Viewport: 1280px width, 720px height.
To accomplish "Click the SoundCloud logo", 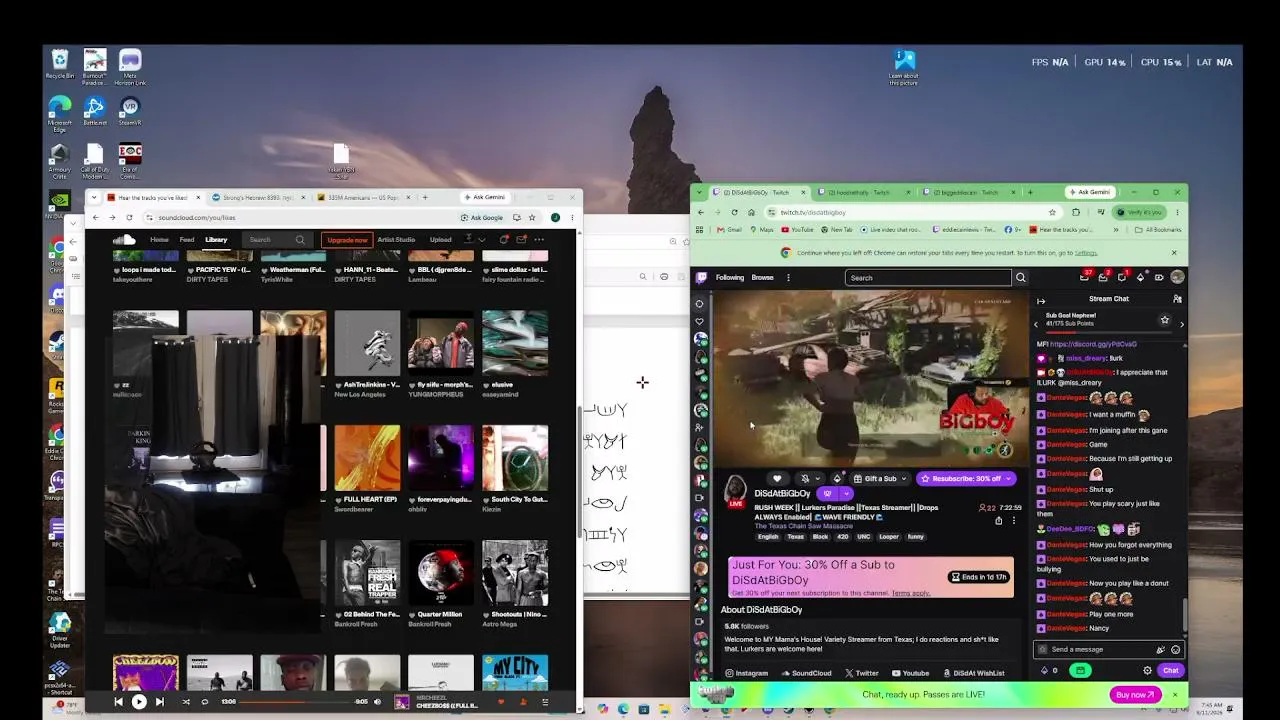I will click(124, 240).
